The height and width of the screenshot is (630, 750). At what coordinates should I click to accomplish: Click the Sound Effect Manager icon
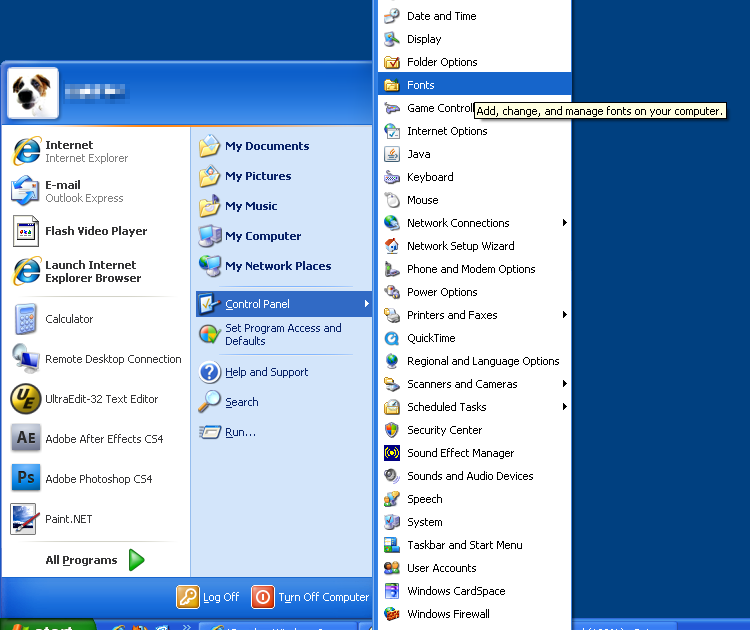coord(392,453)
